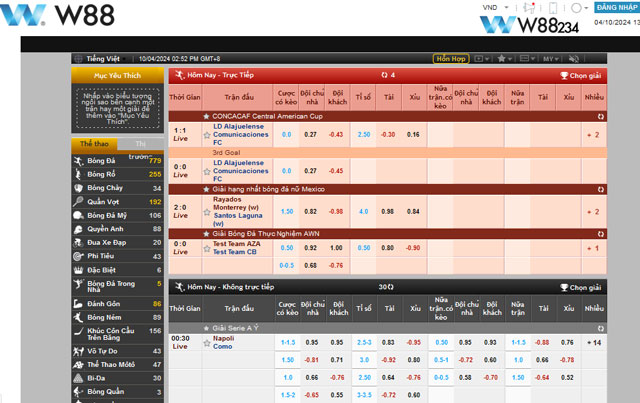Click the 2.5-3 total line for Napoli
Viewport: 640px width, 403px height.
point(364,343)
